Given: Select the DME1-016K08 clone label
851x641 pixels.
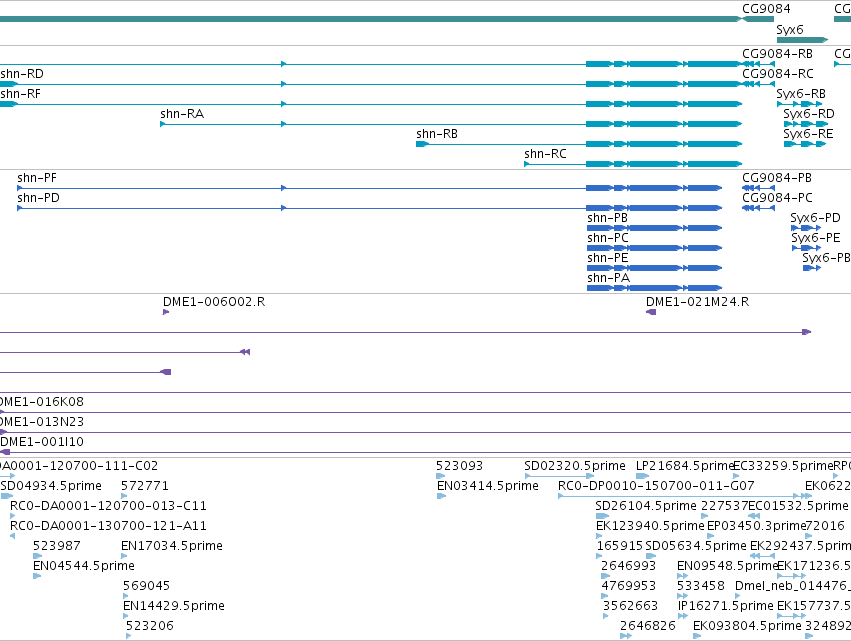Looking at the screenshot, I should pyautogui.click(x=42, y=402).
